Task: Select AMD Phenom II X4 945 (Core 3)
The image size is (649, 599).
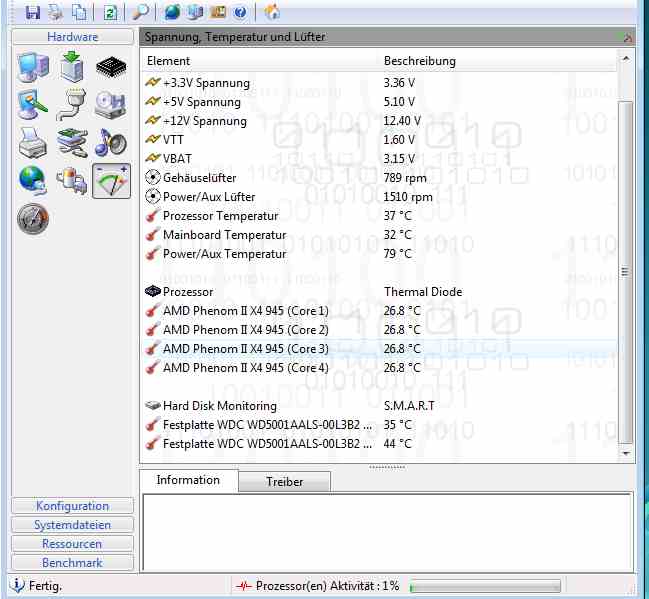Action: (379, 349)
